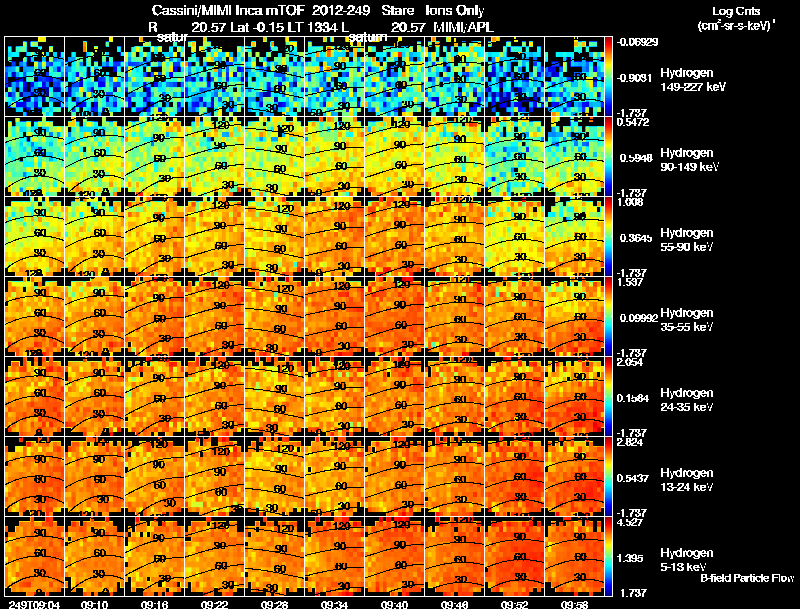This screenshot has height=609, width=800.
Task: Click the '09:16' time axis label
Action: 155,604
